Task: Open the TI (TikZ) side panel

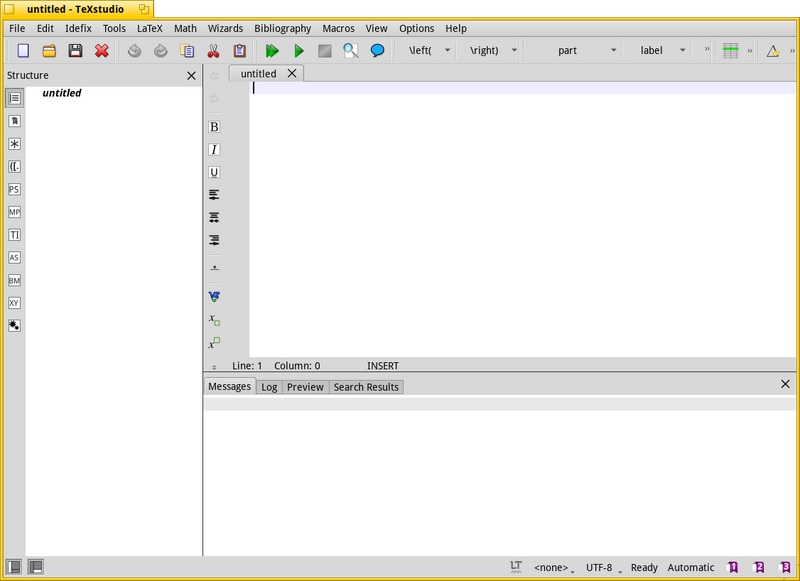Action: [14, 235]
